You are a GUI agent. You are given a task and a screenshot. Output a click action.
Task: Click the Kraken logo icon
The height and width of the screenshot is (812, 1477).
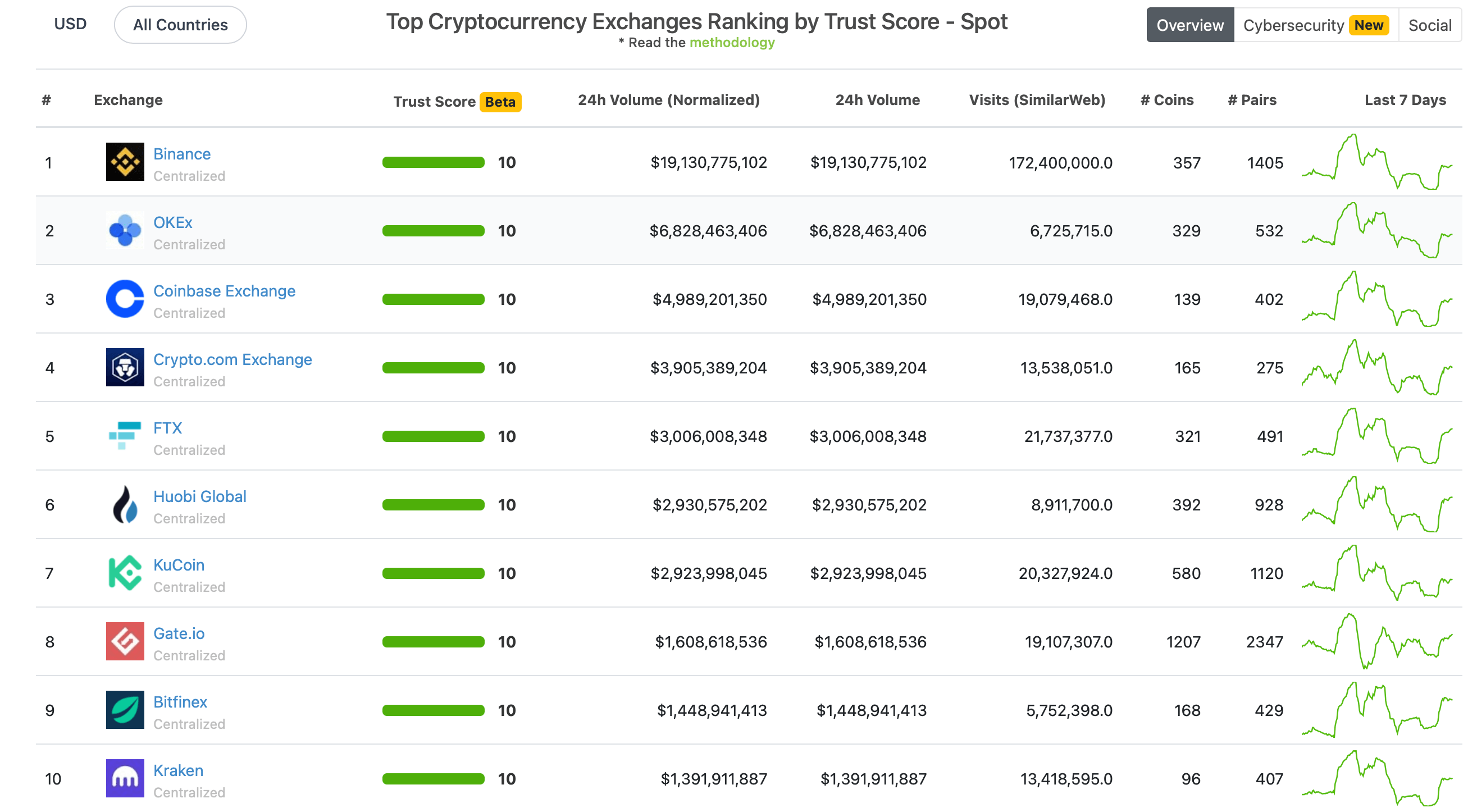coord(125,778)
